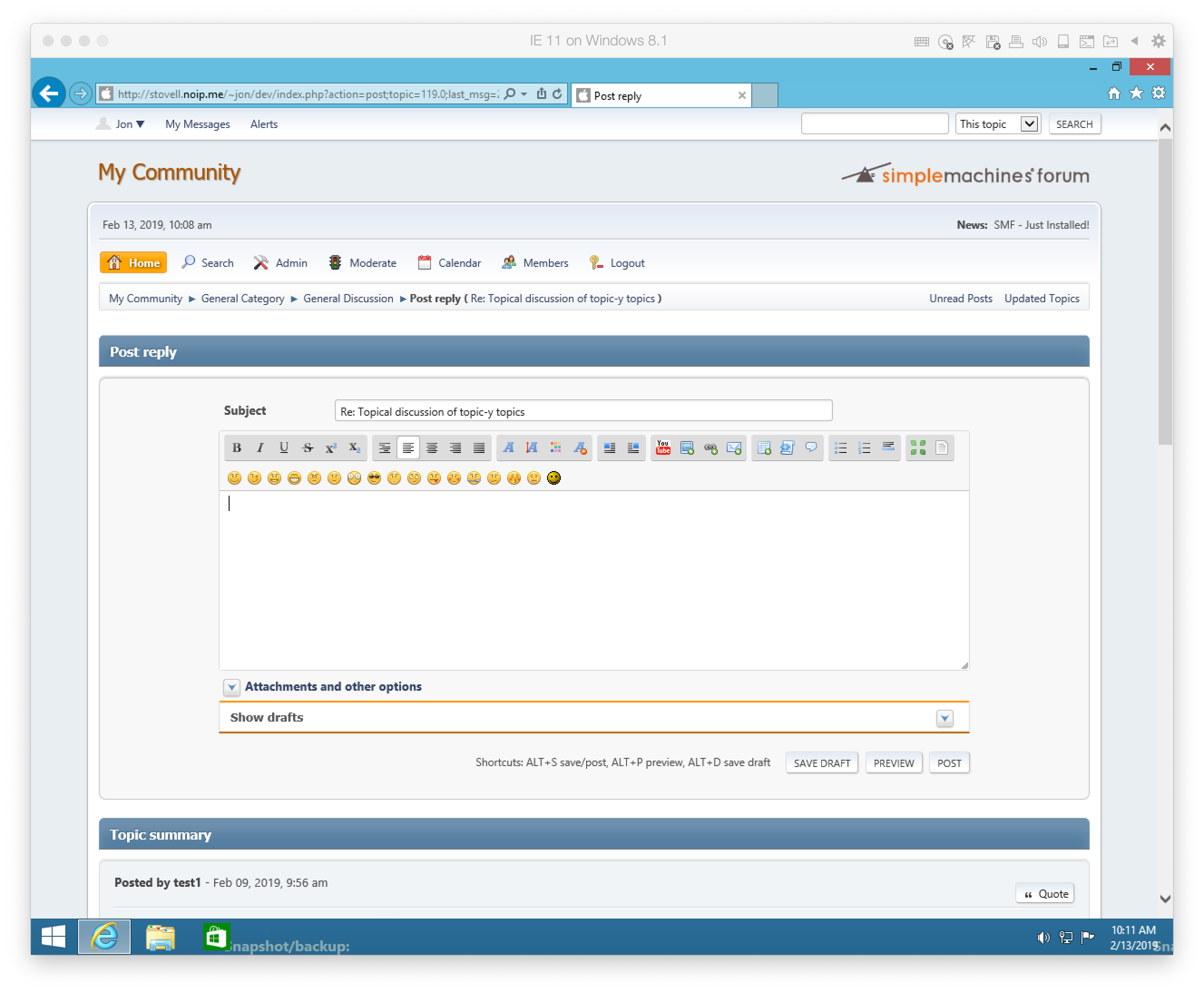1204x993 pixels.
Task: Open My Messages link
Action: tap(198, 124)
